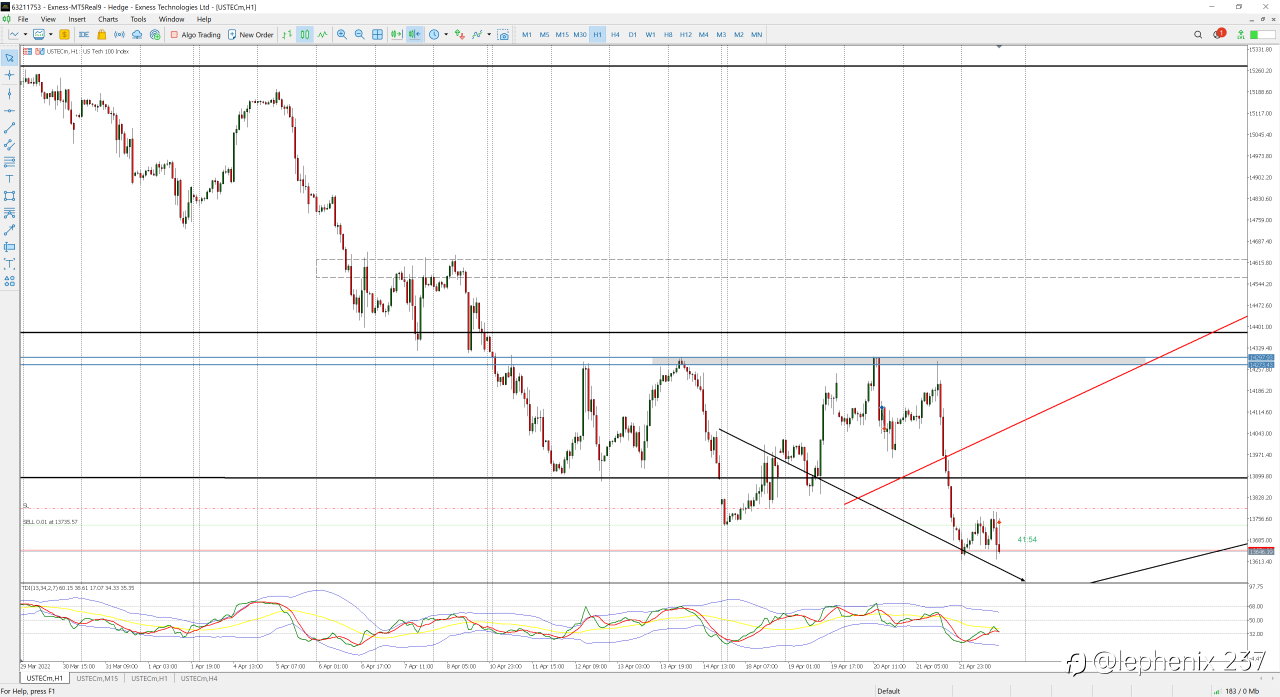Set timeframe to M1

[x=527, y=34]
